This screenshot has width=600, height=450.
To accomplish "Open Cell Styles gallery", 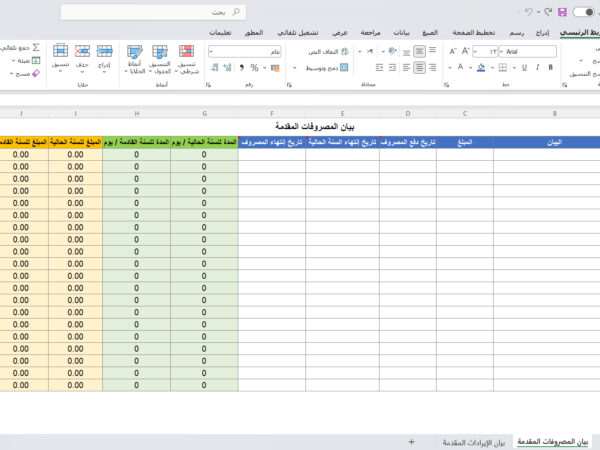I will 134,56.
